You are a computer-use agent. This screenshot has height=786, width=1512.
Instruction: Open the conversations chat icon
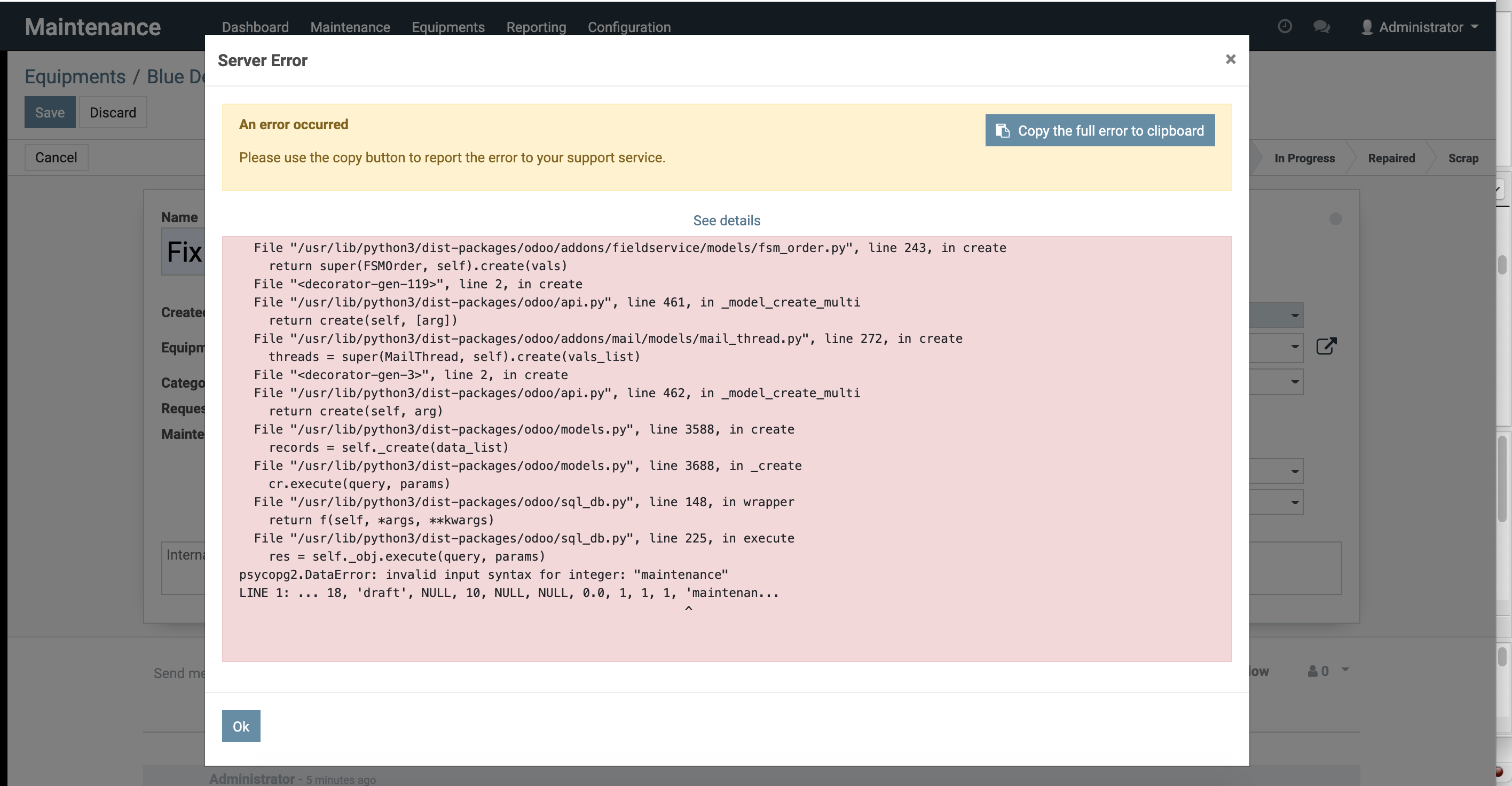pos(1322,26)
